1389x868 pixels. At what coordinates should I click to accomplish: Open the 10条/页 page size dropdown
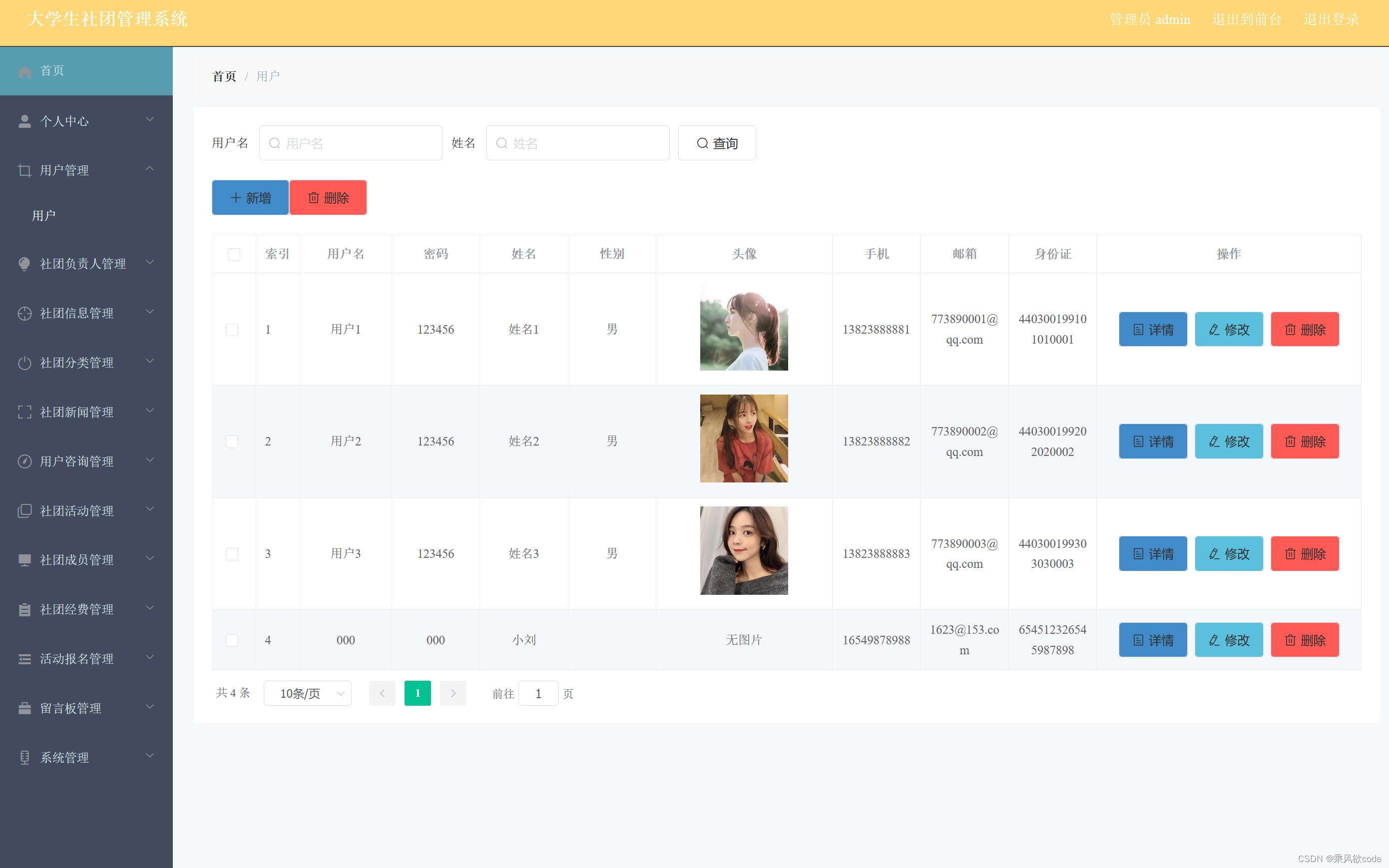click(x=308, y=694)
